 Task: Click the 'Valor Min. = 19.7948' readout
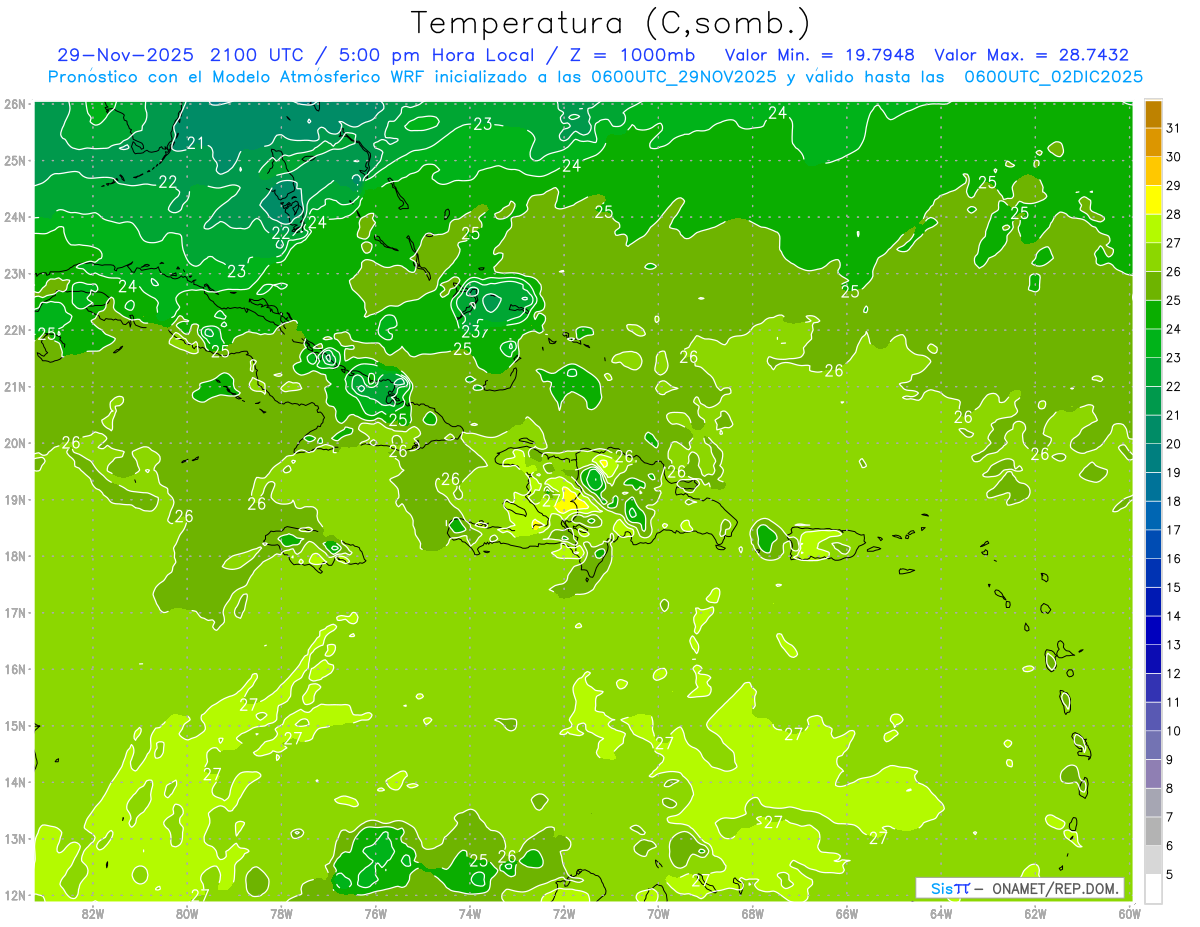pos(820,55)
